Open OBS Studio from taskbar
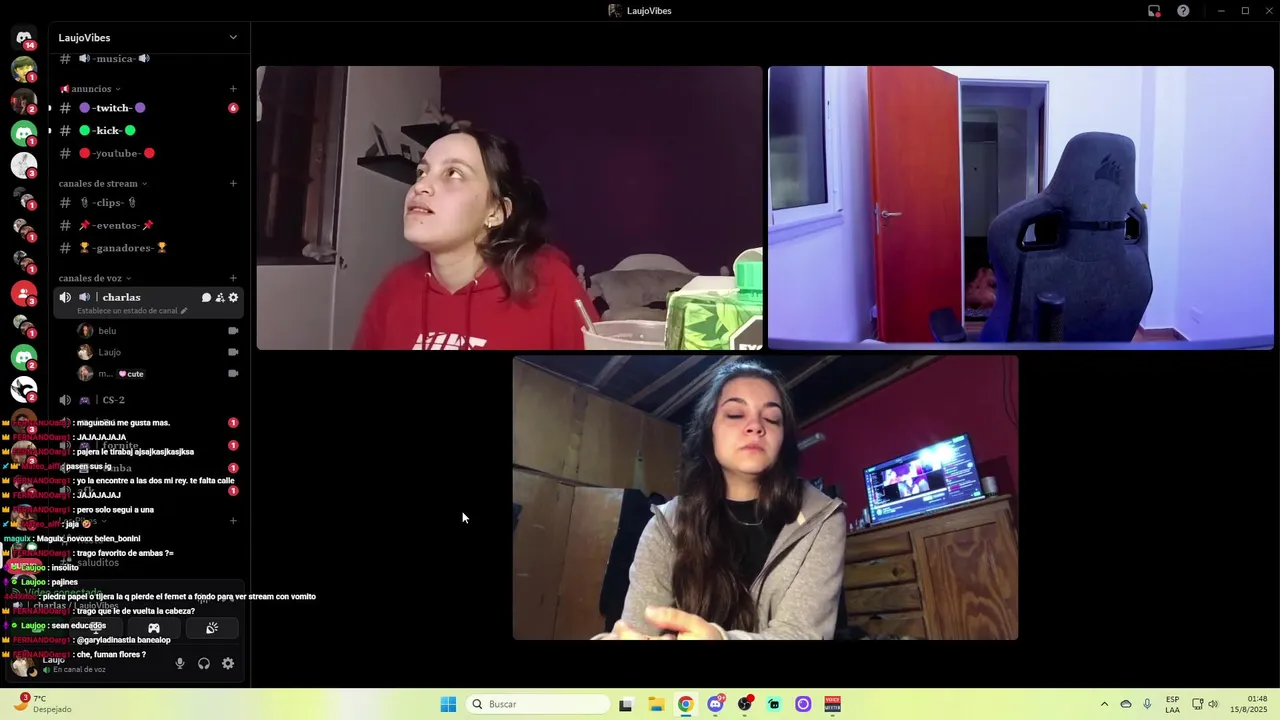The height and width of the screenshot is (720, 1280). pos(744,704)
